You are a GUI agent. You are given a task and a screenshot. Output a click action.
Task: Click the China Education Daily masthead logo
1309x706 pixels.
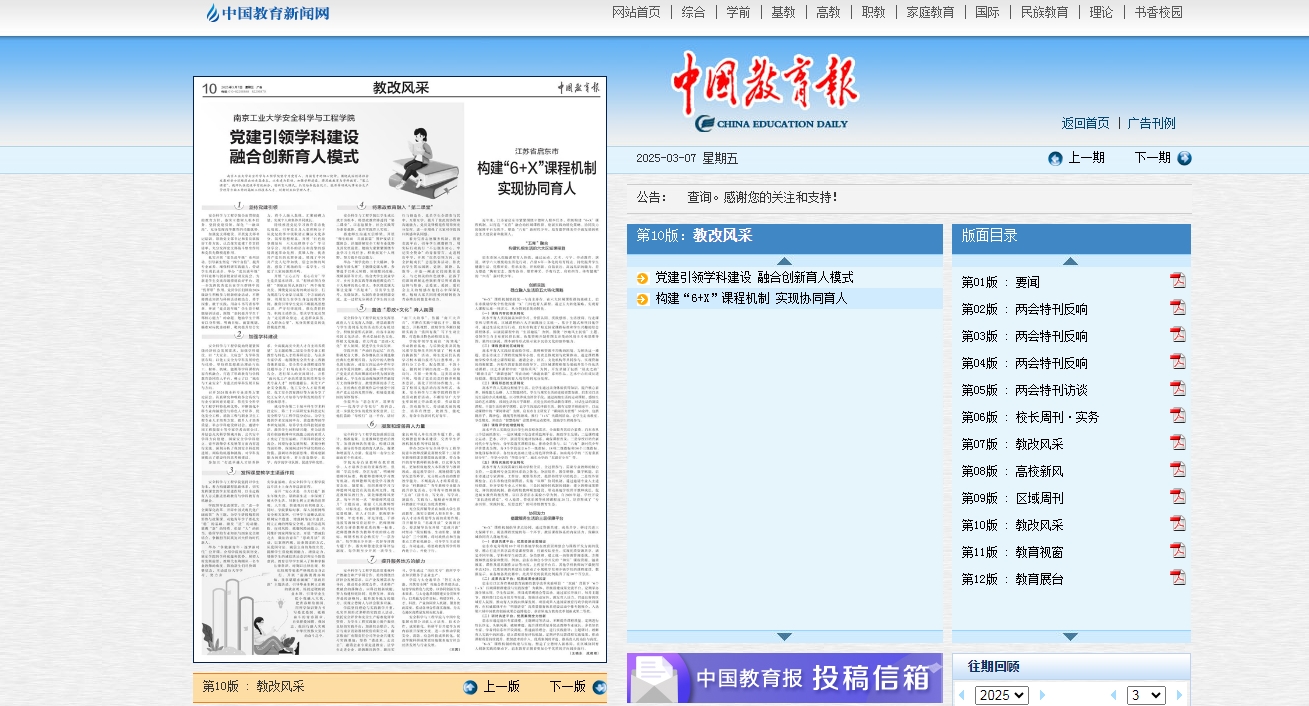pyautogui.click(x=765, y=92)
